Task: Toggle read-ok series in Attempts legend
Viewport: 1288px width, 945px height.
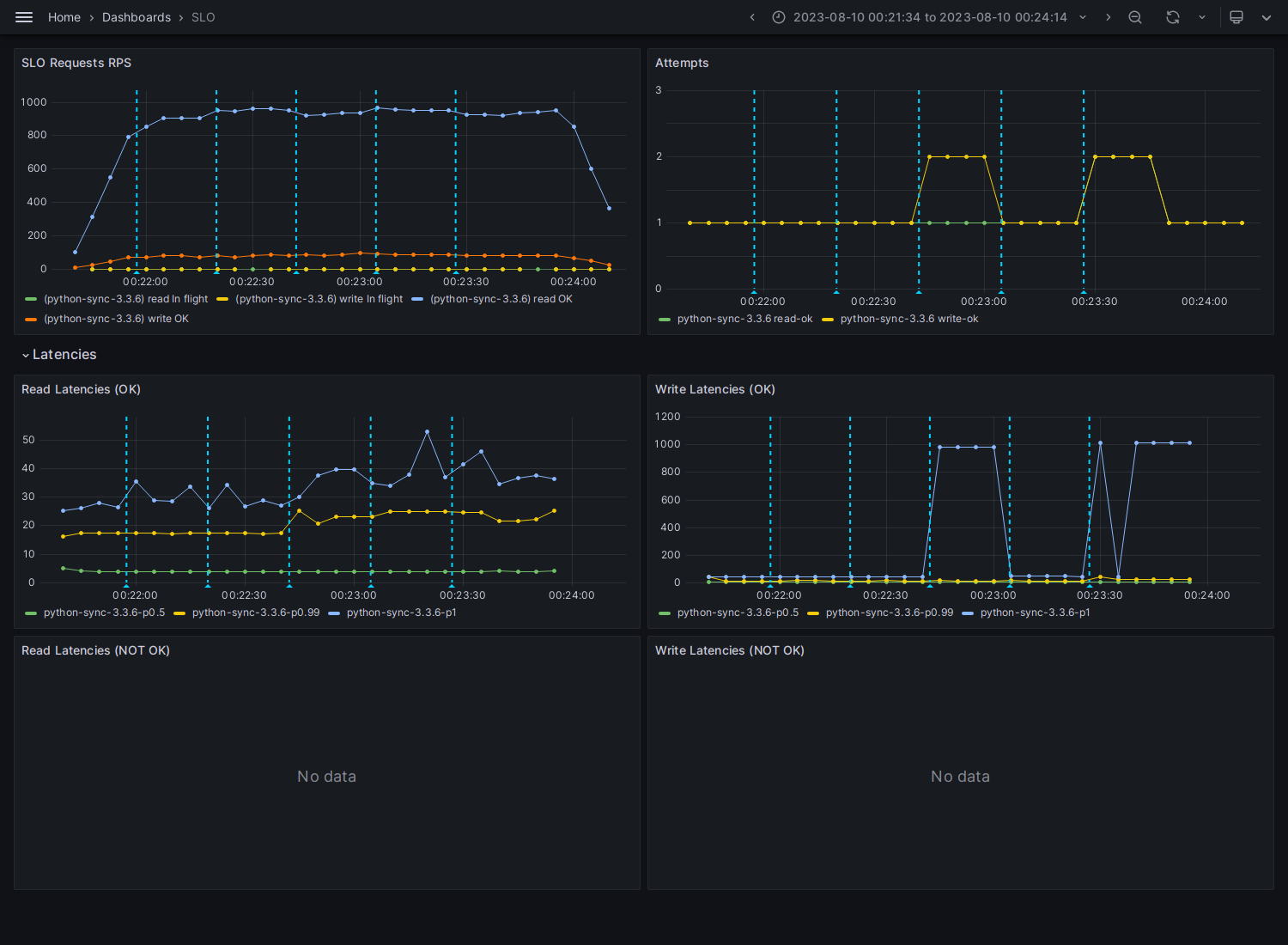Action: 744,319
